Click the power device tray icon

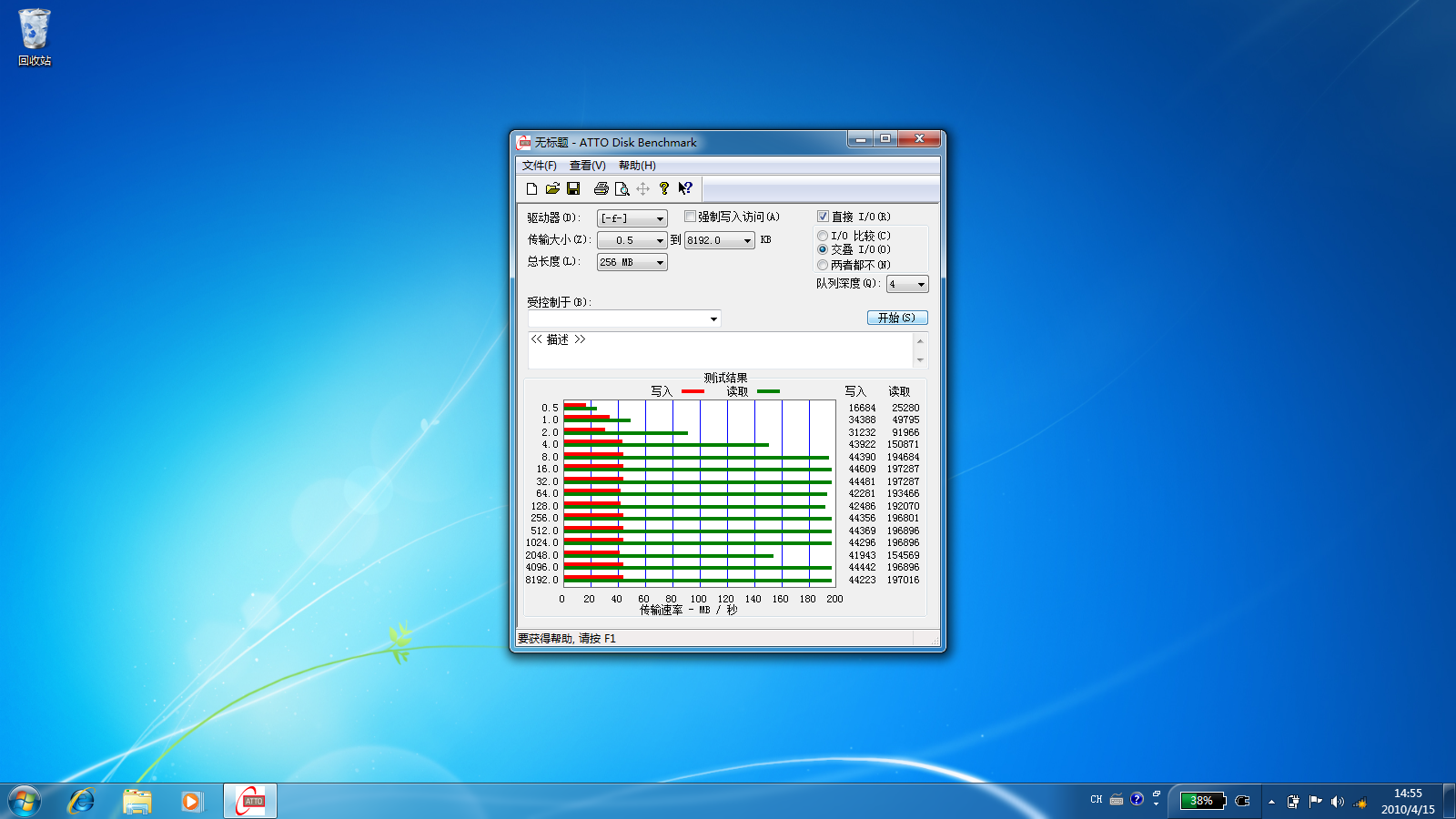(x=1293, y=802)
